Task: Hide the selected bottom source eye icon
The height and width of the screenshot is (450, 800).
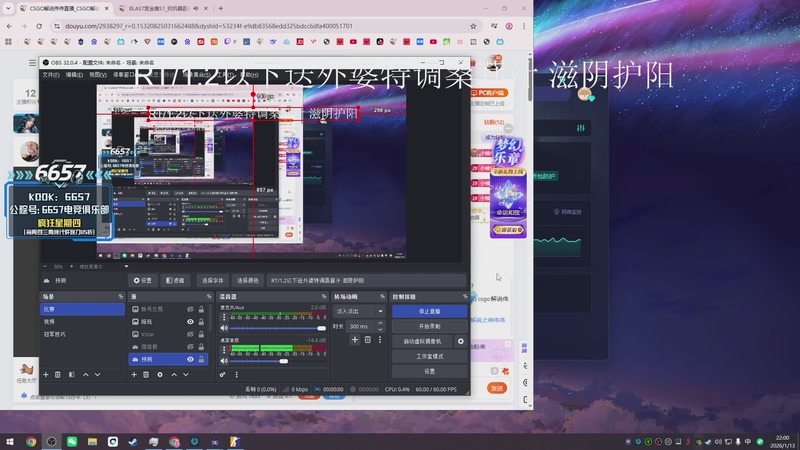Action: [190, 360]
